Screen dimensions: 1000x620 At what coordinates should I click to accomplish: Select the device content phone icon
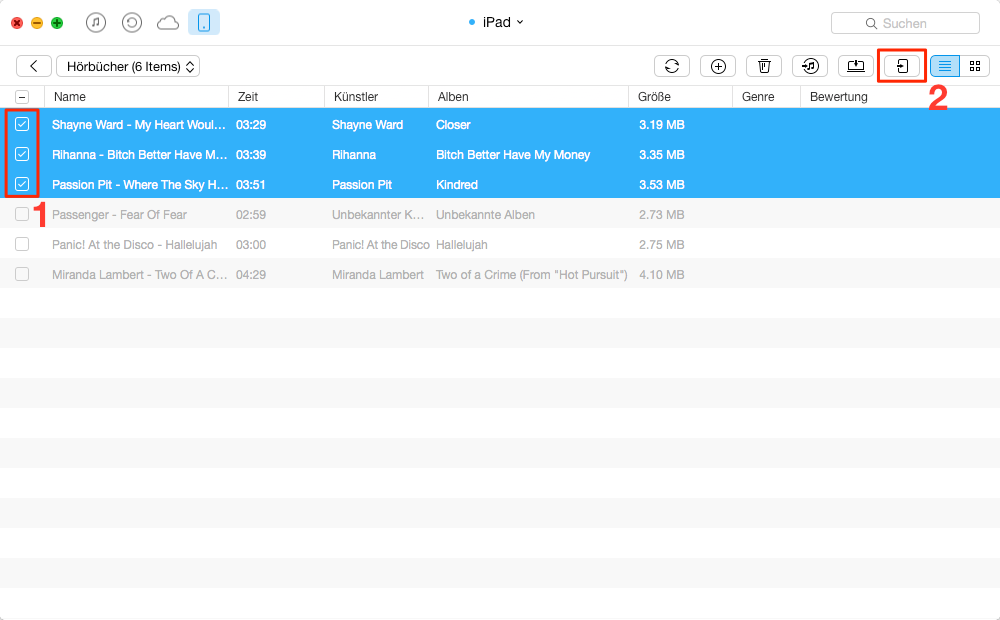click(204, 22)
